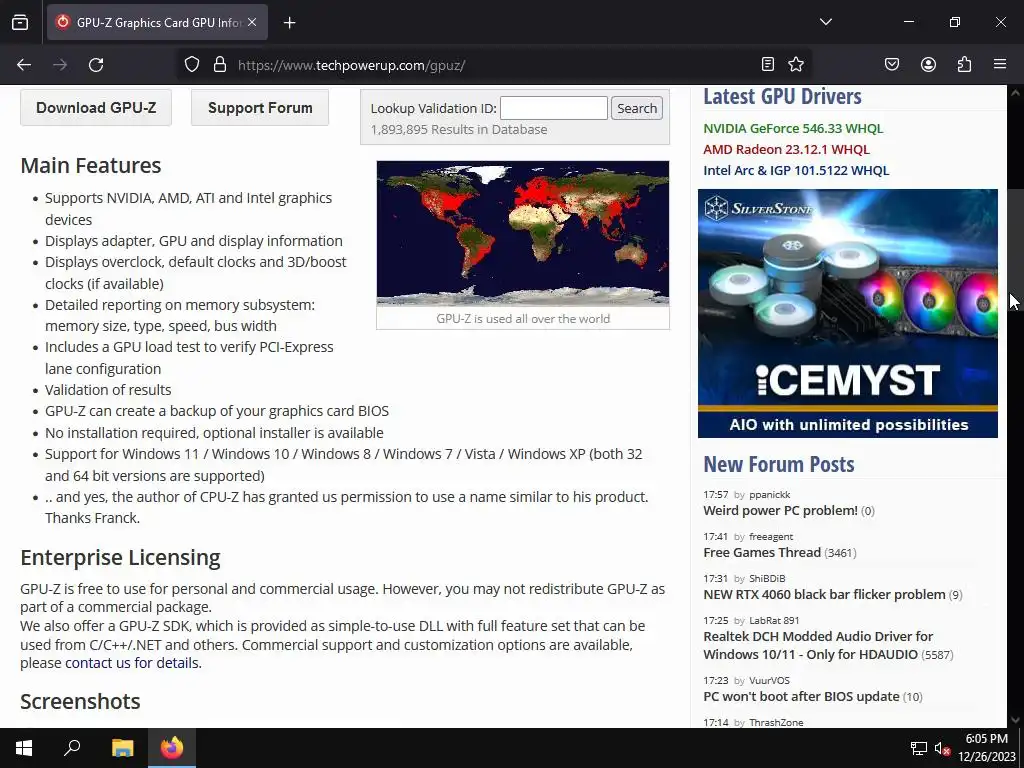The width and height of the screenshot is (1024, 768).
Task: Open the taskbar search magnifier
Action: (x=72, y=748)
